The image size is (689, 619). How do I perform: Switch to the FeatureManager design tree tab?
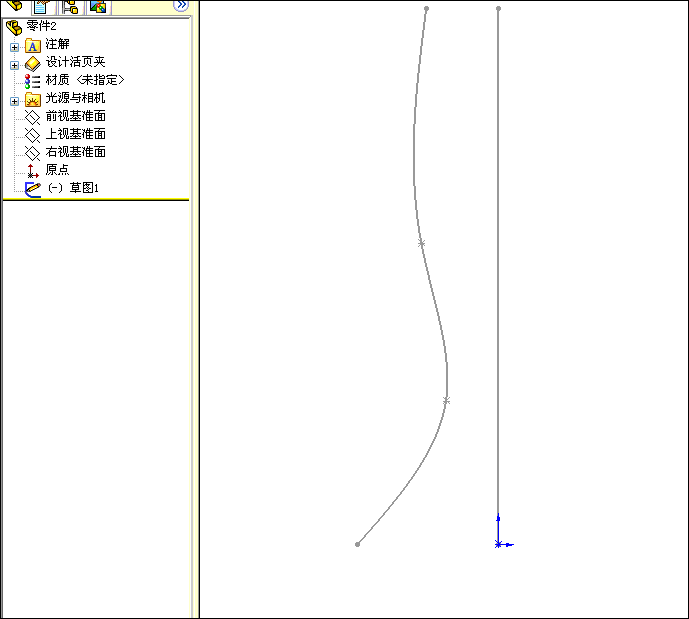pyautogui.click(x=15, y=6)
